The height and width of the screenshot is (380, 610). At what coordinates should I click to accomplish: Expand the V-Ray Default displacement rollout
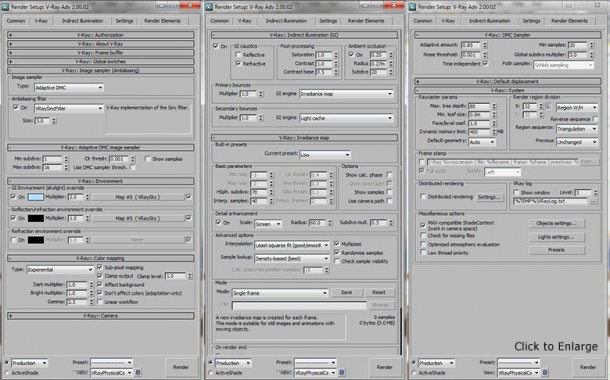(x=507, y=82)
